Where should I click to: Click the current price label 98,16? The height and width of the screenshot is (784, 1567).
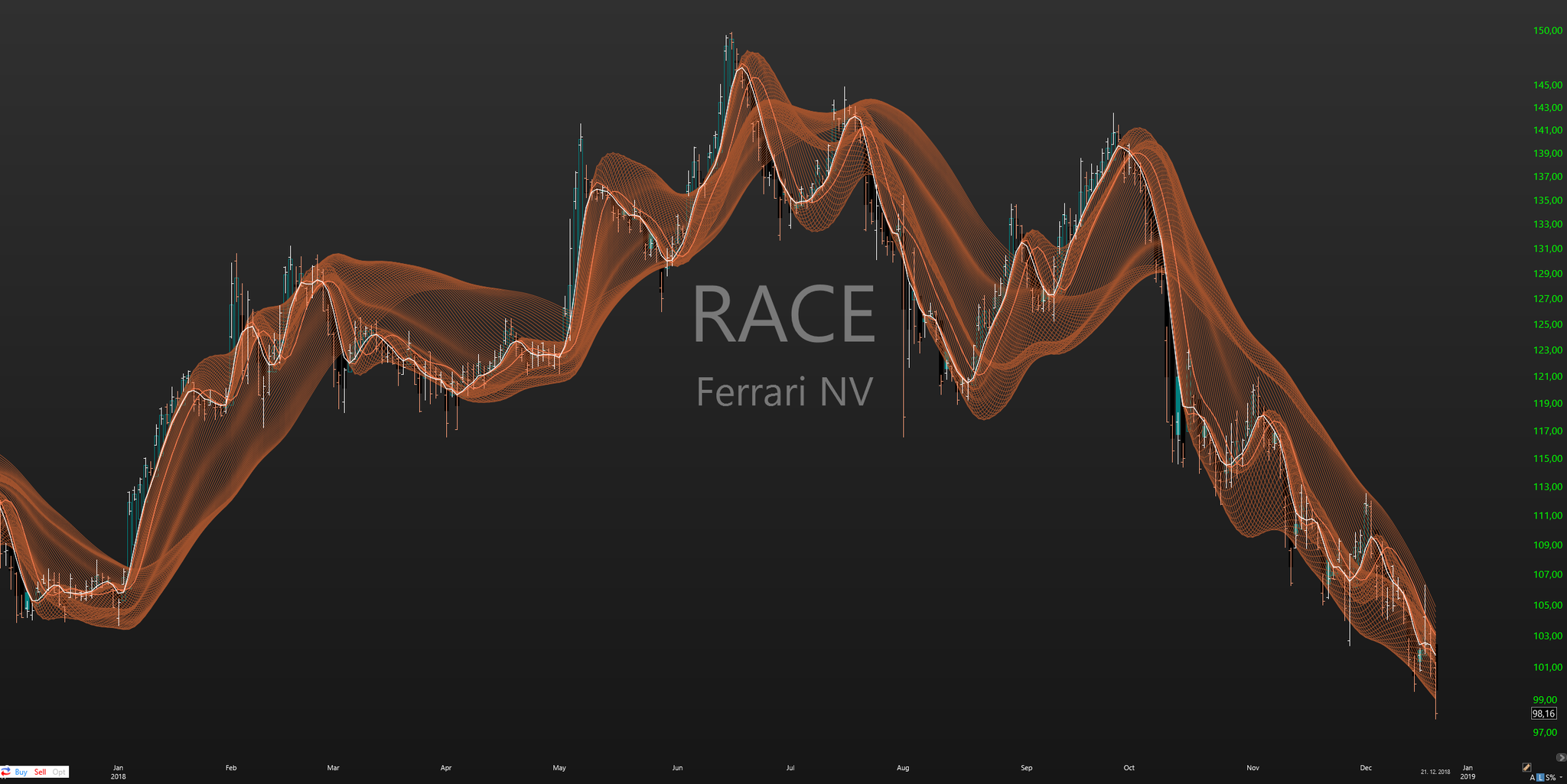coord(1543,714)
